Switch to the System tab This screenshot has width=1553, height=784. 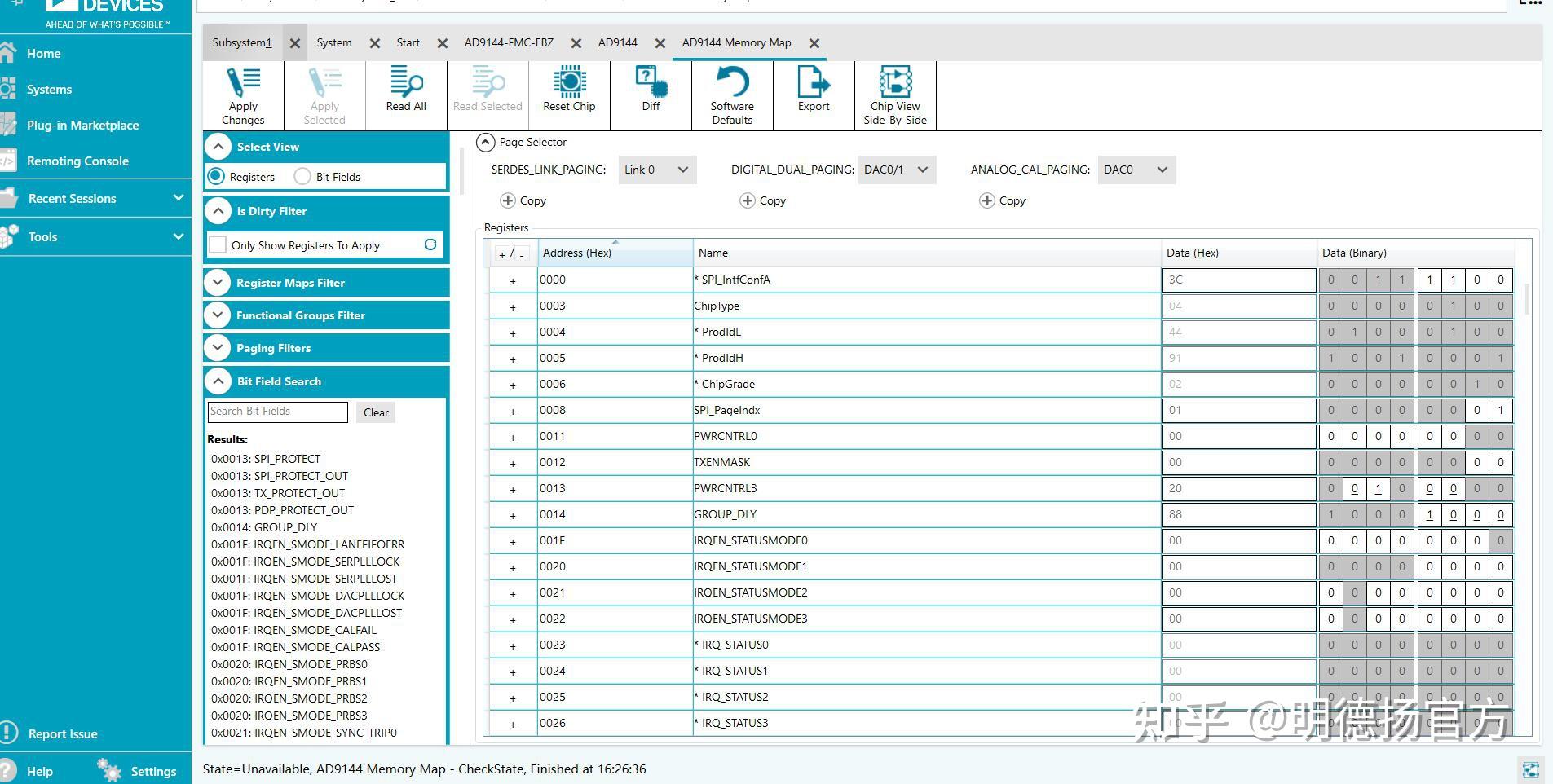tap(334, 42)
